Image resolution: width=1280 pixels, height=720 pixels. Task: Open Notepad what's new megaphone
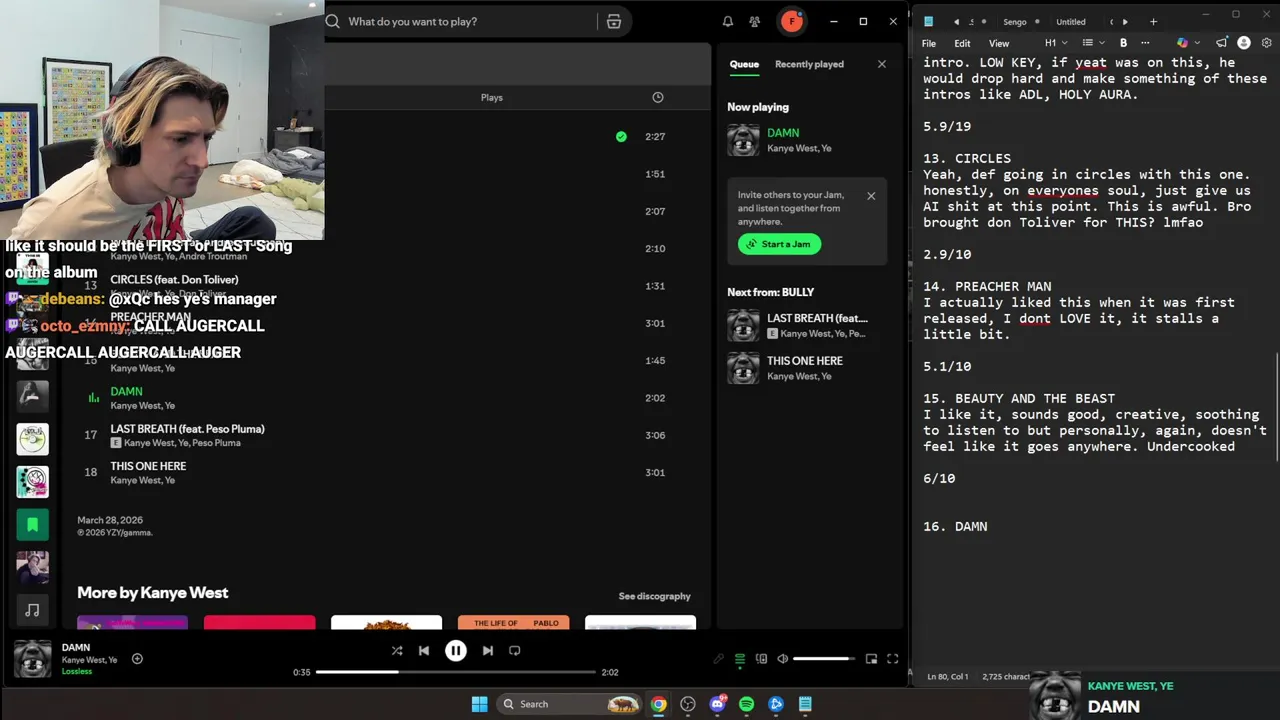(x=1221, y=43)
